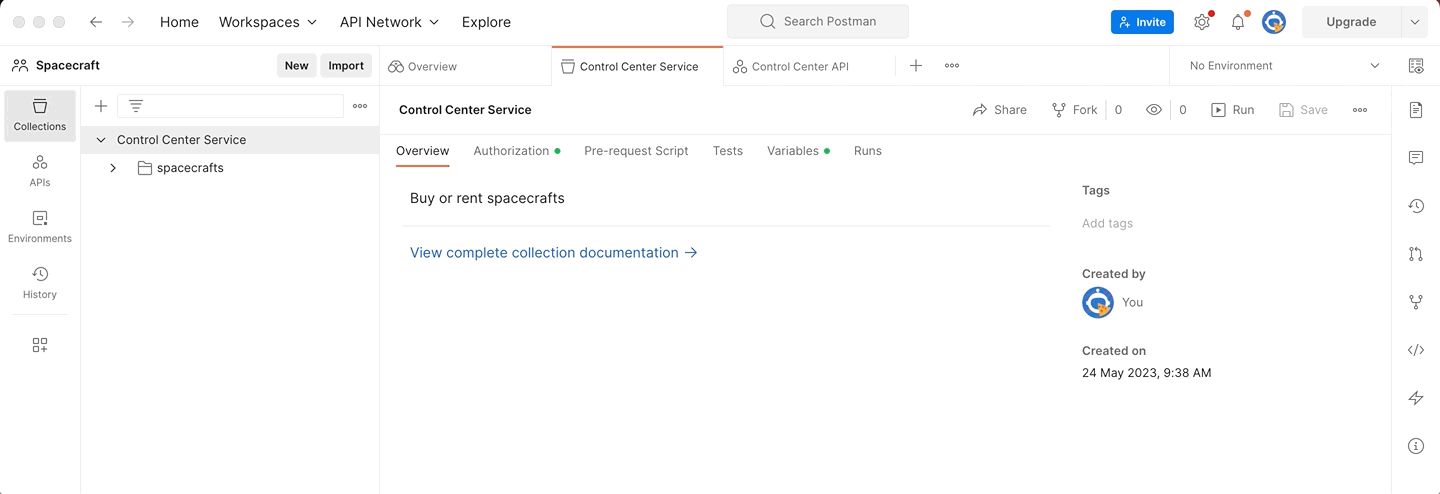The image size is (1440, 494).
Task: Go back with the left arrow
Action: point(96,22)
